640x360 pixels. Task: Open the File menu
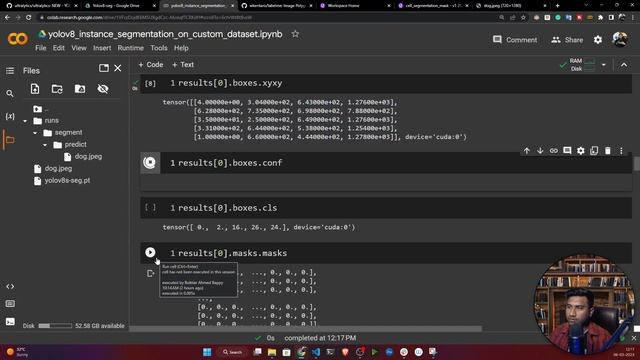41,48
